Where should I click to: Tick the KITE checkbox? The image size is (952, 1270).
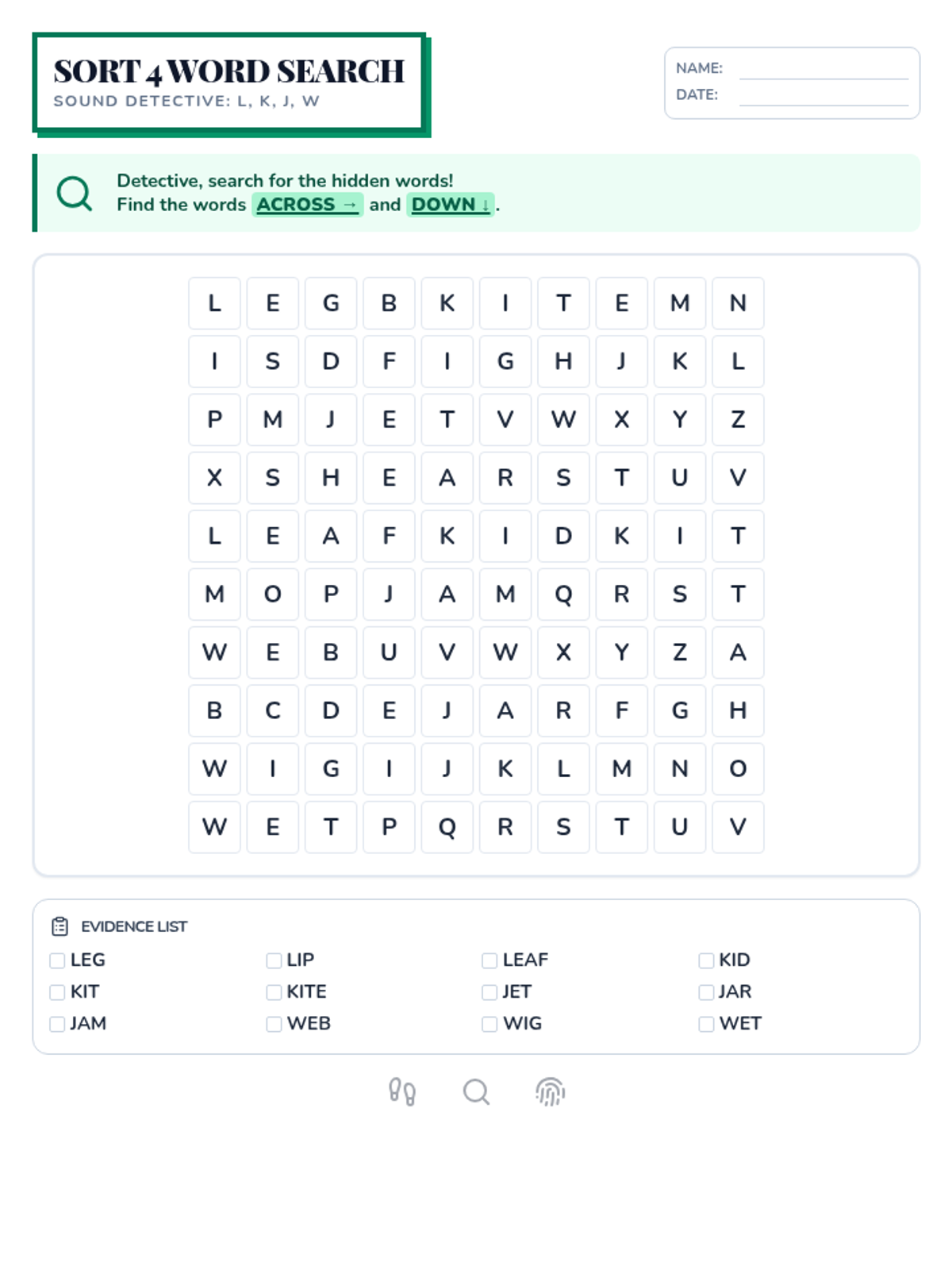(x=274, y=992)
